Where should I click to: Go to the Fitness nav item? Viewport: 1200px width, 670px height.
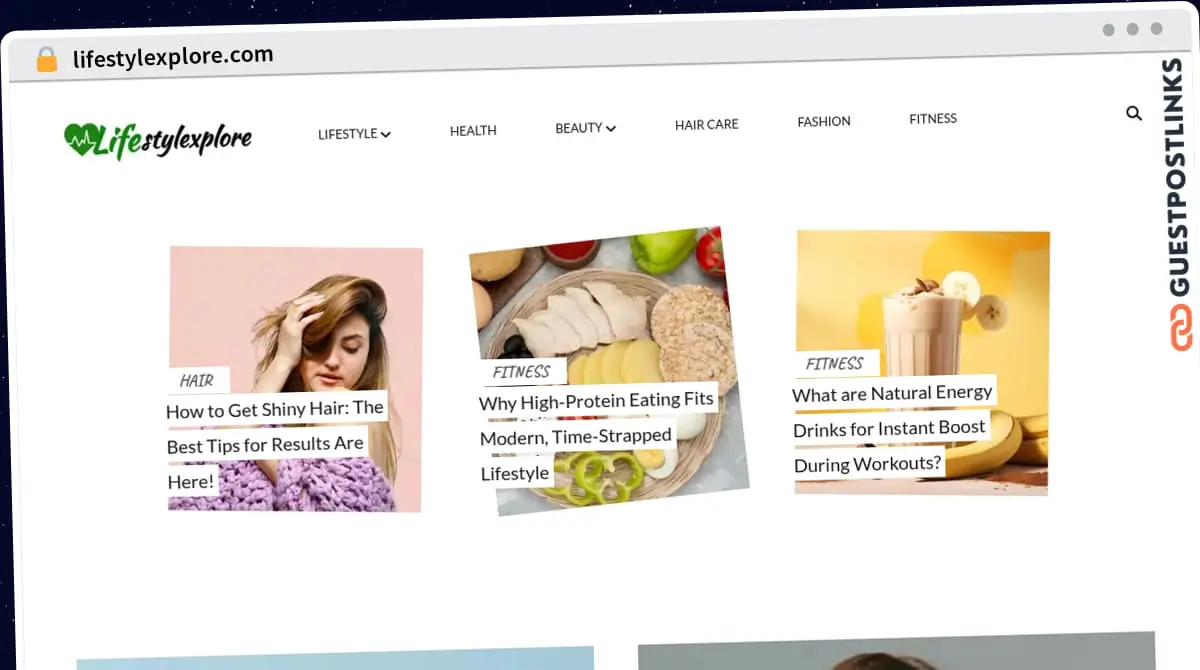933,118
